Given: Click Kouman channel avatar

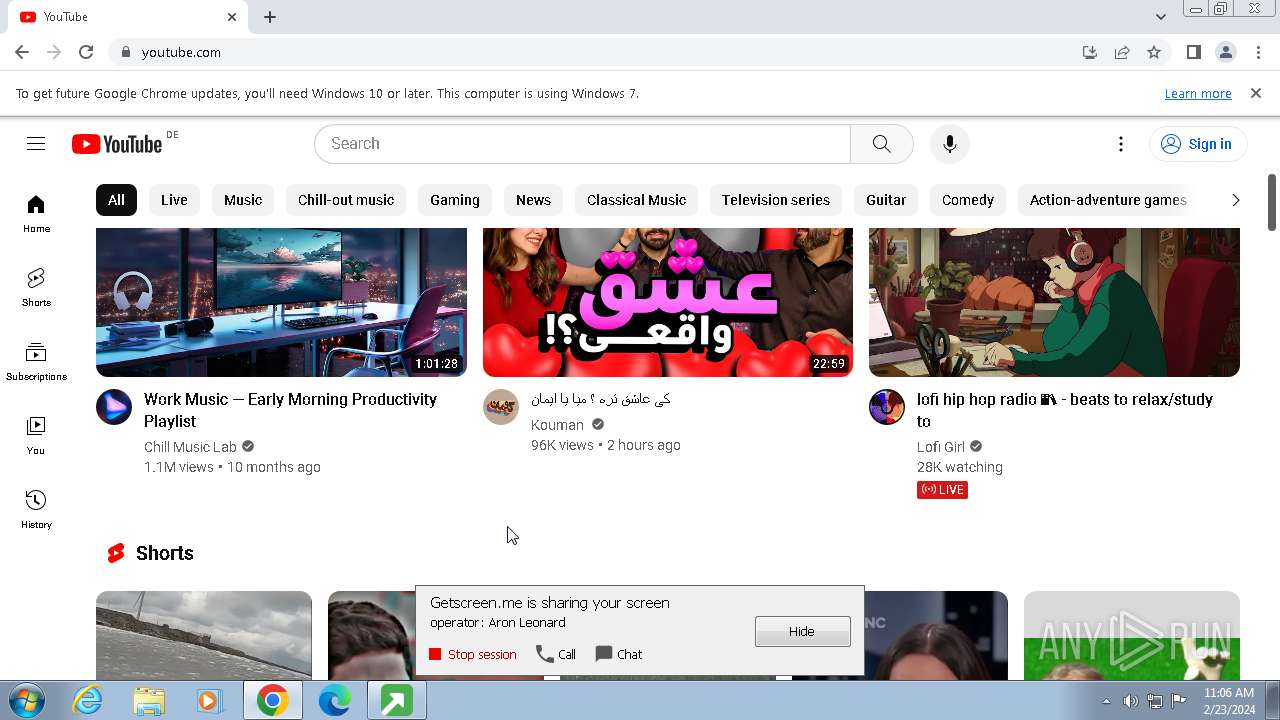Looking at the screenshot, I should [x=501, y=407].
